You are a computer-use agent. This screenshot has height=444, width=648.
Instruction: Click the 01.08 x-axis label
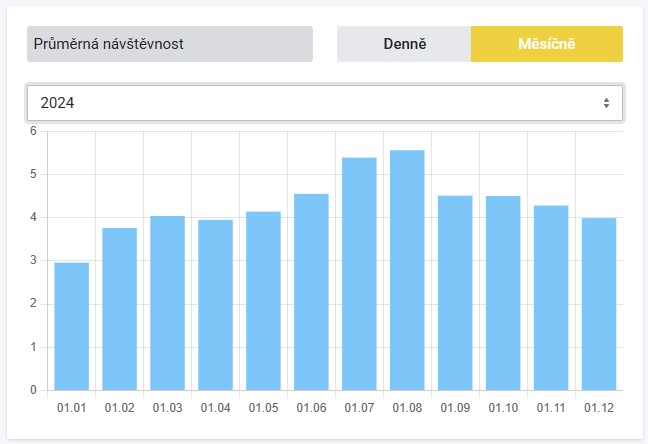(x=407, y=408)
